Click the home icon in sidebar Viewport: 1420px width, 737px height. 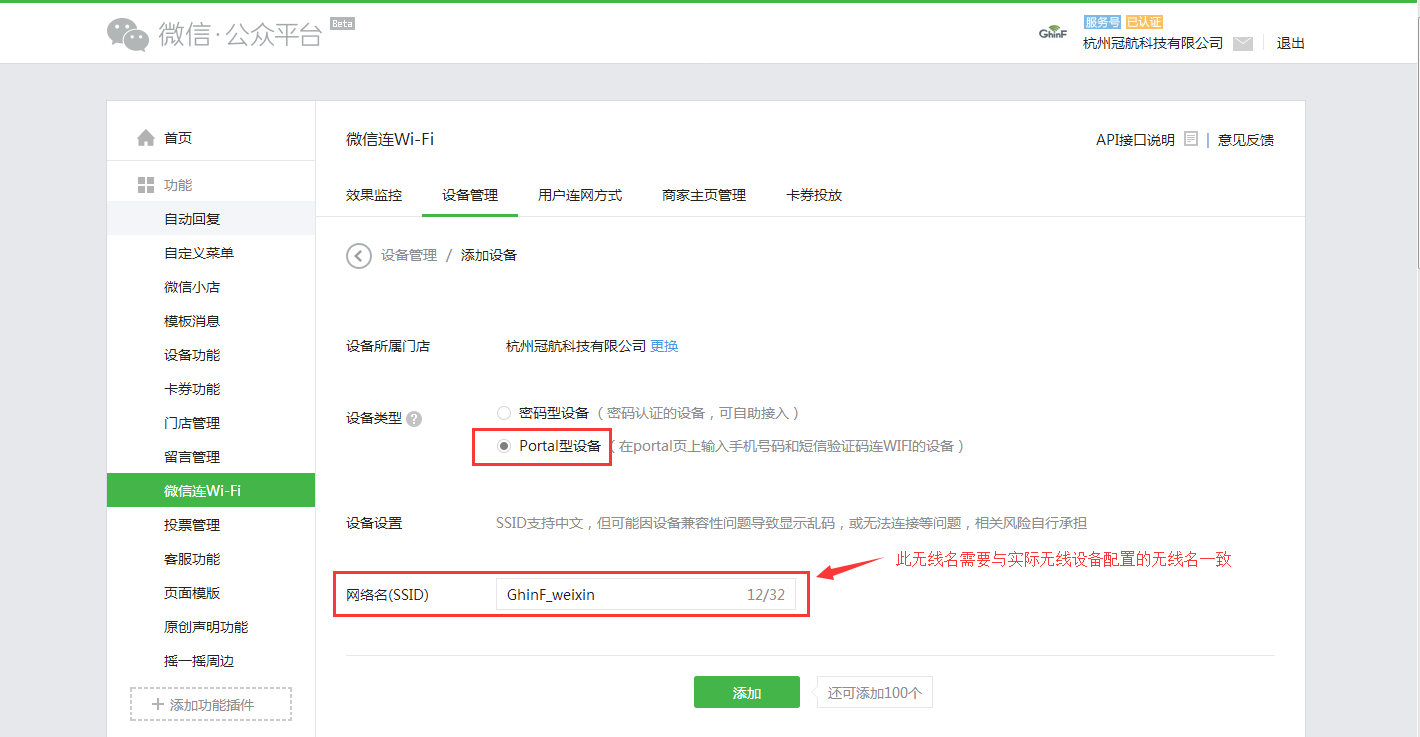click(146, 138)
